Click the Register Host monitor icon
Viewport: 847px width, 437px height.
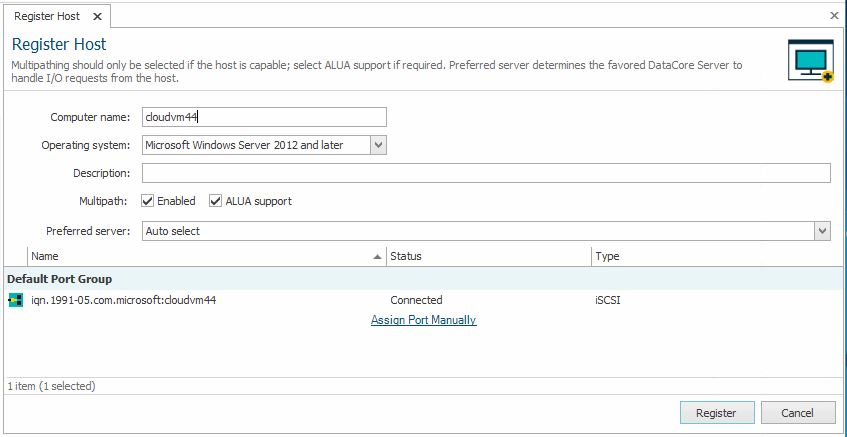click(810, 61)
